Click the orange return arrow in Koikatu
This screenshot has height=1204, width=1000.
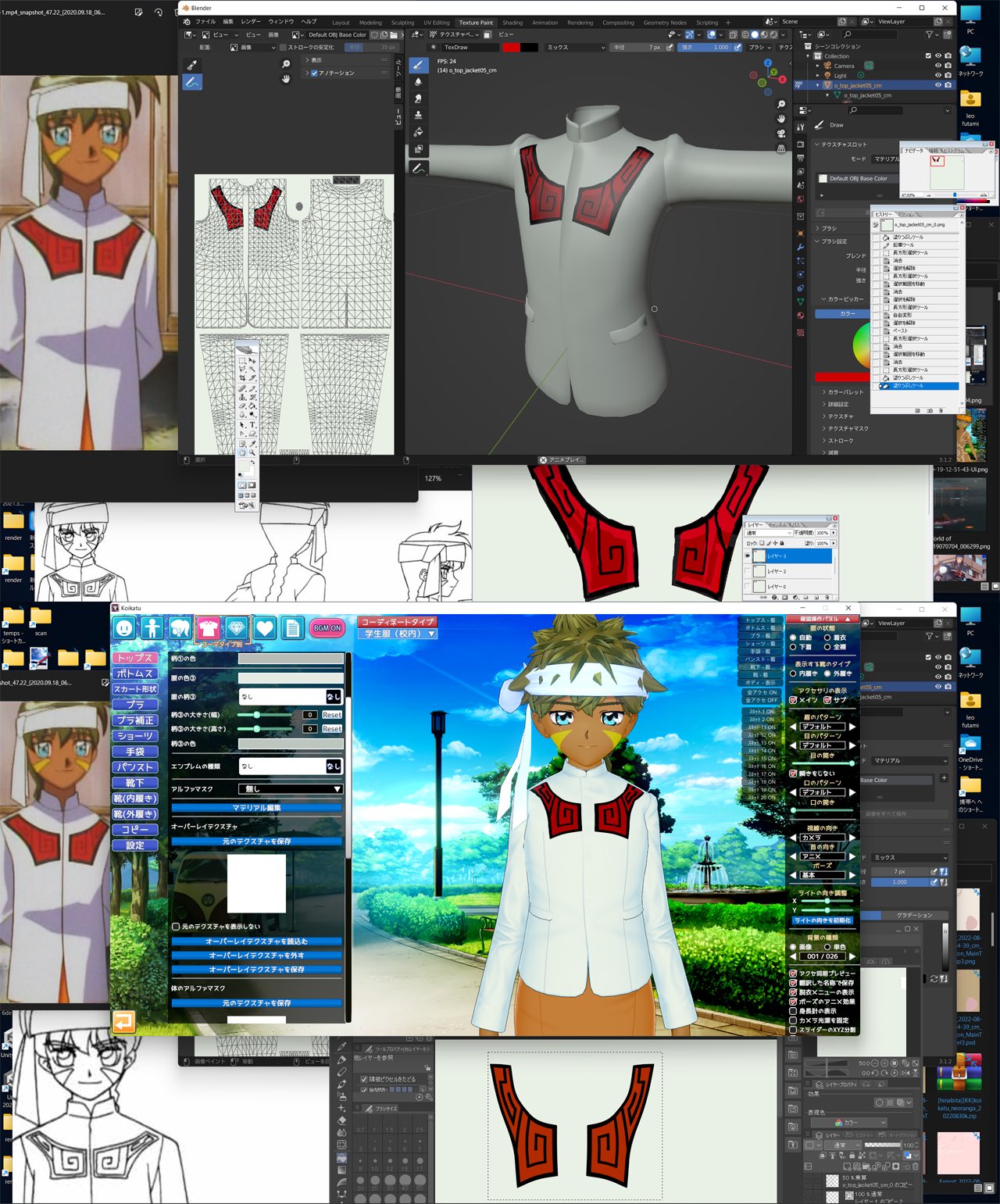tap(124, 1021)
